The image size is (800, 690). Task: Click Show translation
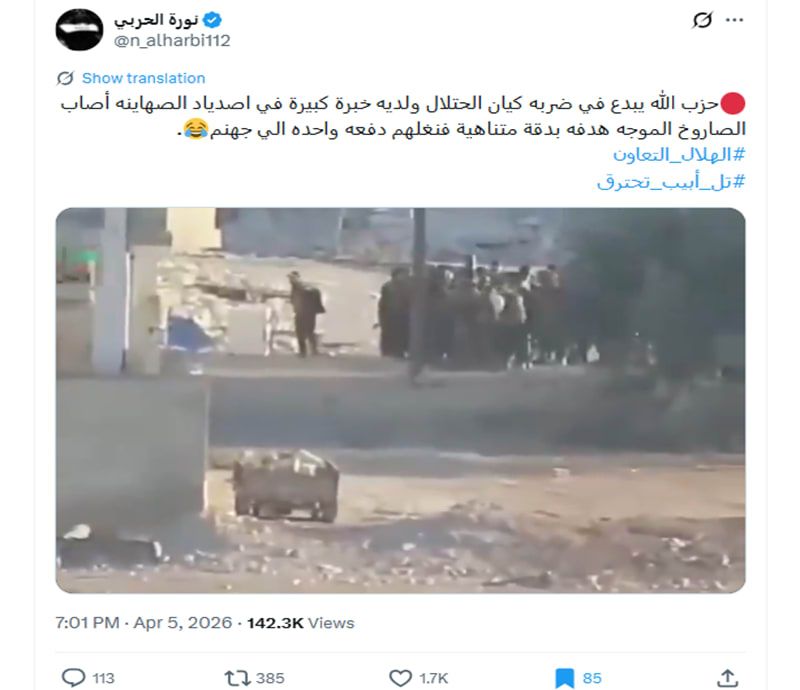143,78
